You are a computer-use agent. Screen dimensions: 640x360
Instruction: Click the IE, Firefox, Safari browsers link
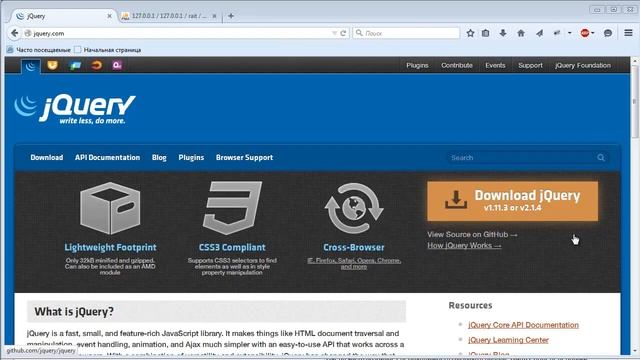[354, 263]
